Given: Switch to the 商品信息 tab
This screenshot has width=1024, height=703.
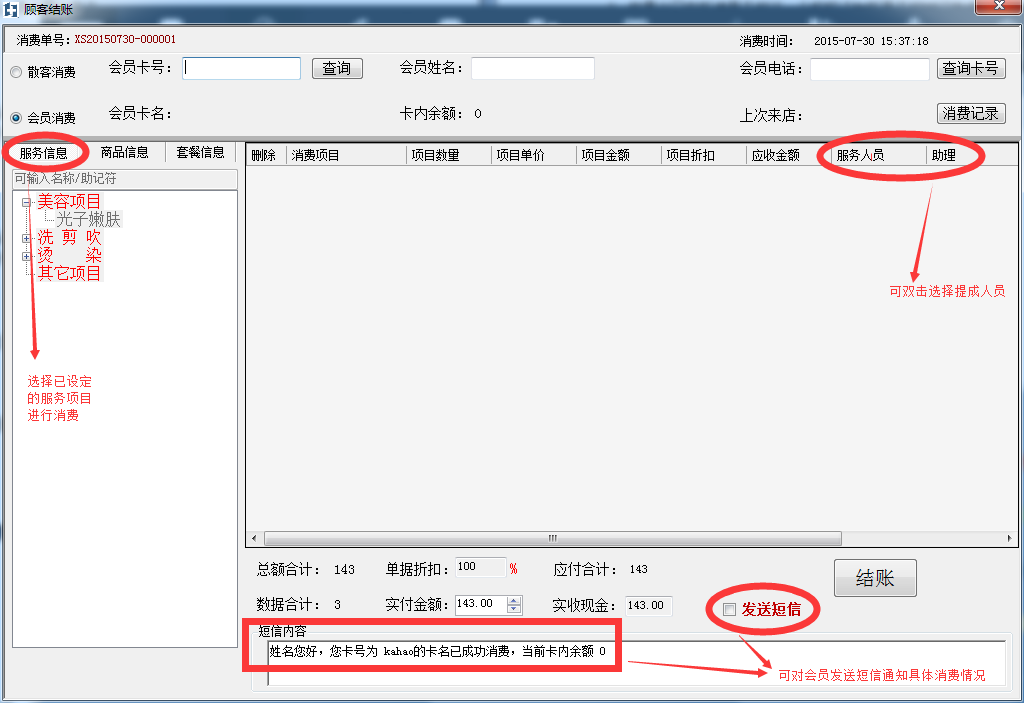Looking at the screenshot, I should tap(125, 151).
